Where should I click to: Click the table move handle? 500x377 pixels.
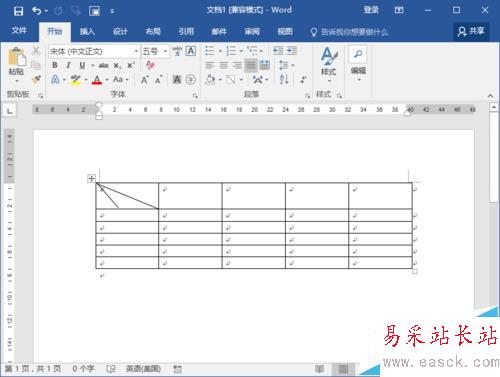(91, 178)
